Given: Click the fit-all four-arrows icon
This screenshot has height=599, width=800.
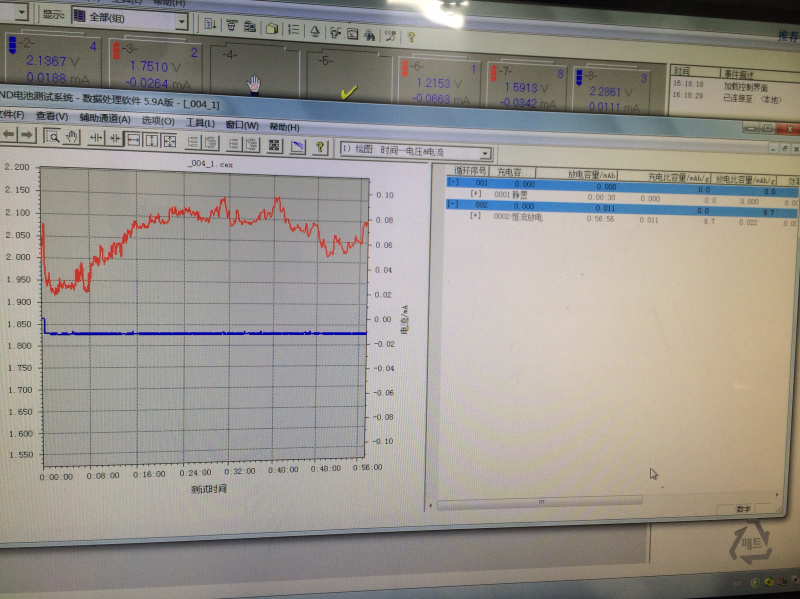Looking at the screenshot, I should pos(169,140).
